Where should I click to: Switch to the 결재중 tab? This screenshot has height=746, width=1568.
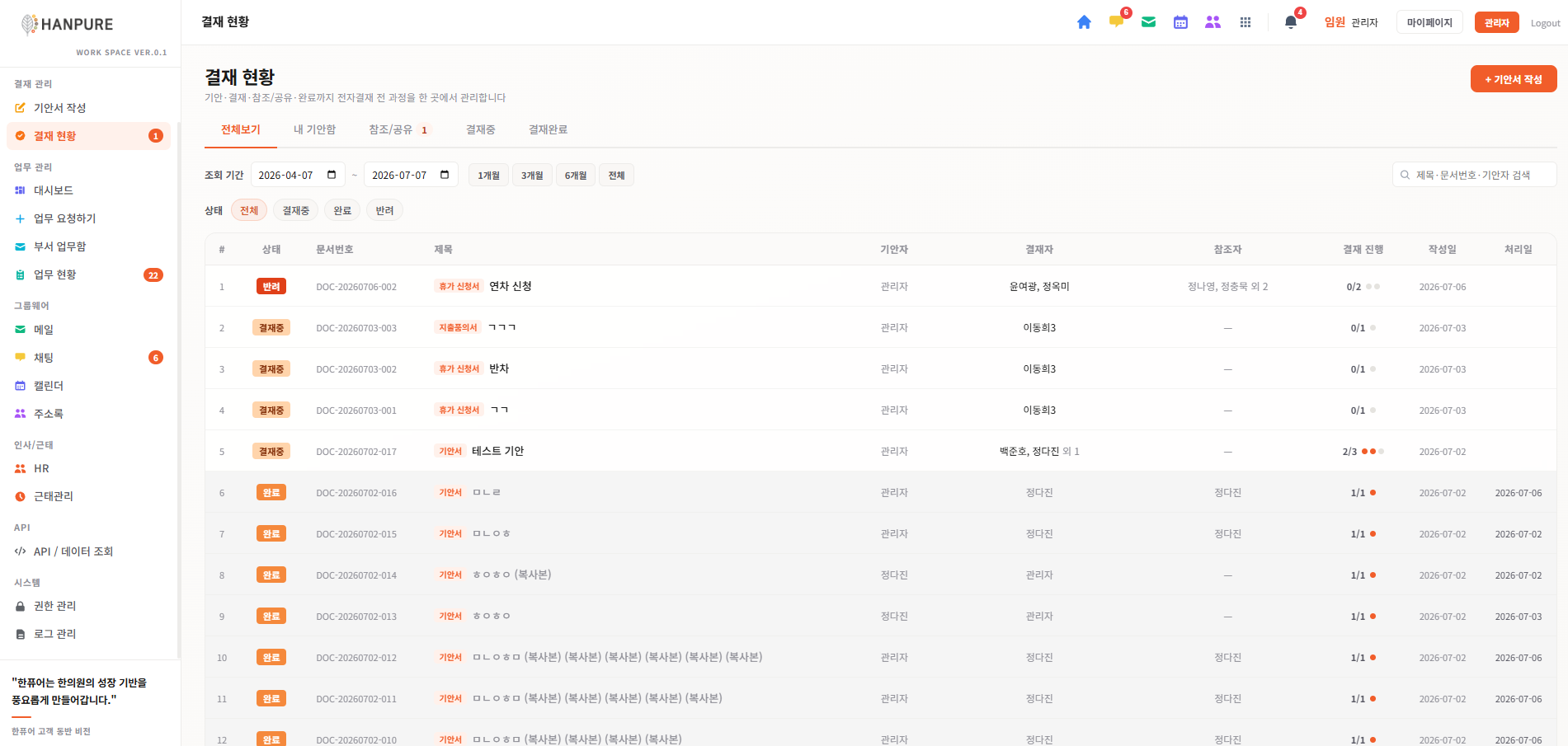pyautogui.click(x=480, y=129)
